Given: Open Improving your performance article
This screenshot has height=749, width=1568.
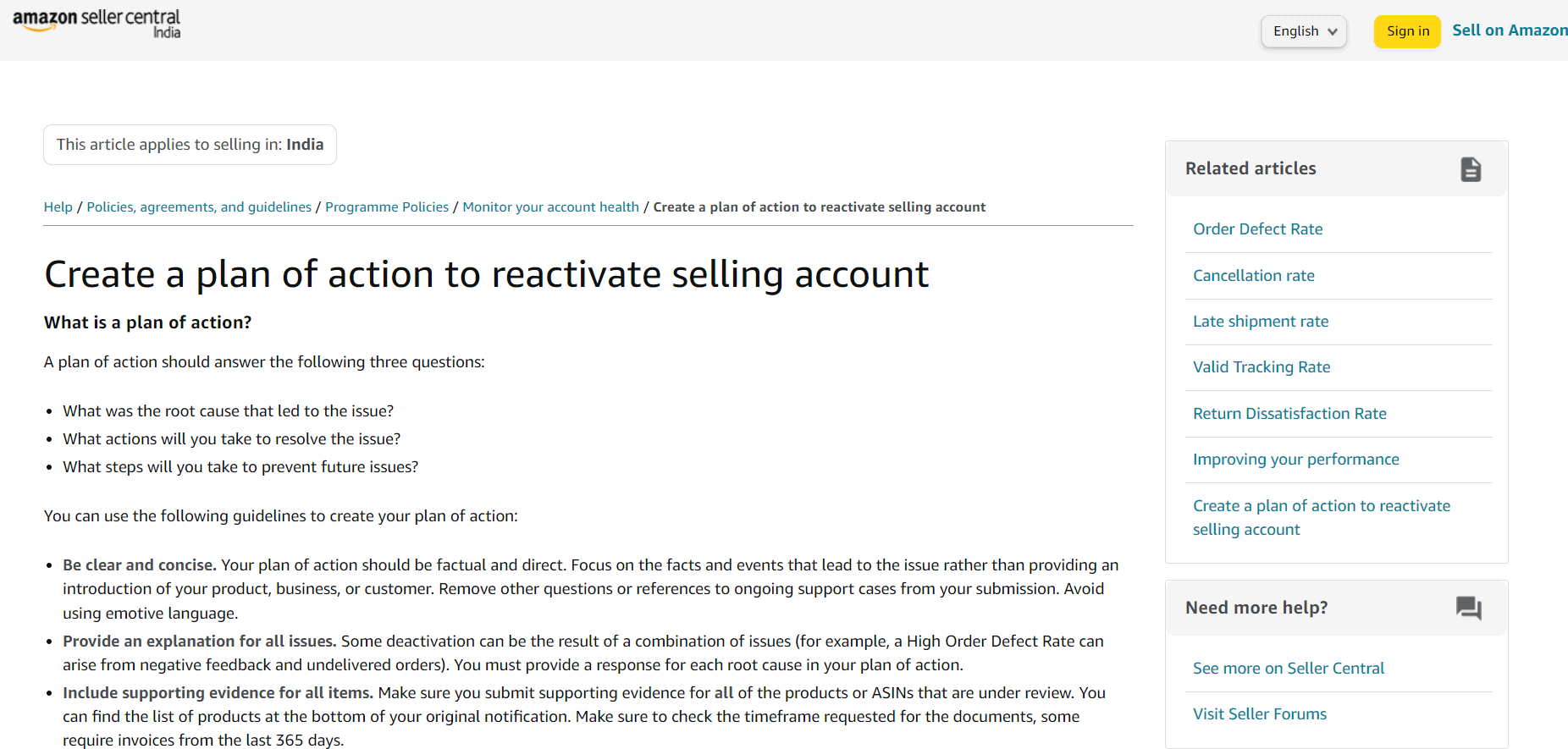Looking at the screenshot, I should 1295,460.
